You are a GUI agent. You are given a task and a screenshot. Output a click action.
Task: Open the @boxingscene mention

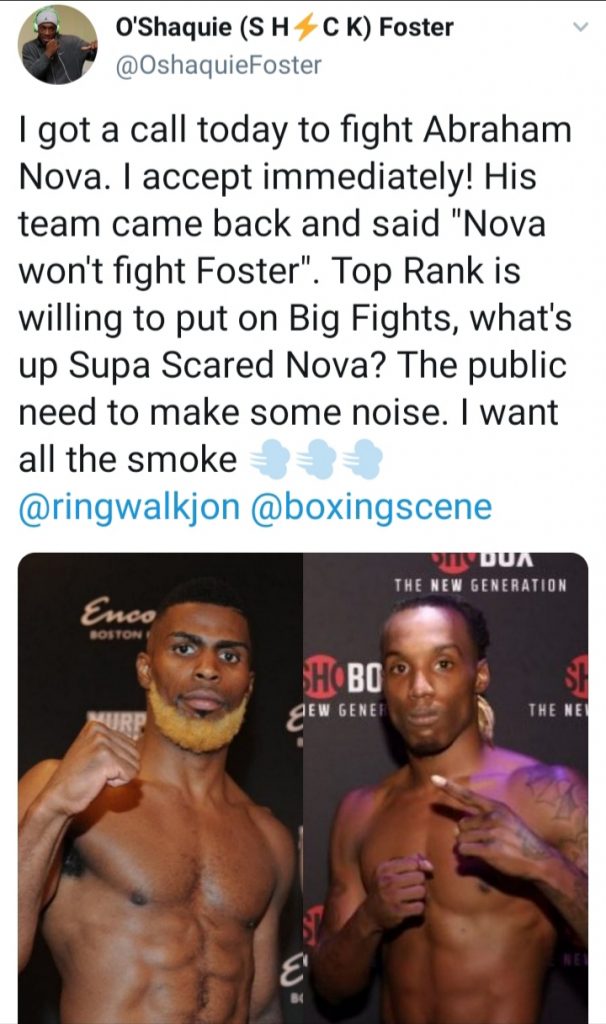pyautogui.click(x=372, y=507)
